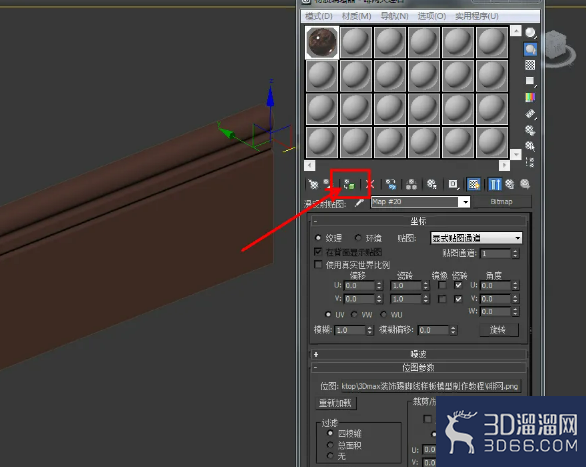
Task: Click the Go Forward to Sibling icon
Action: click(x=525, y=184)
